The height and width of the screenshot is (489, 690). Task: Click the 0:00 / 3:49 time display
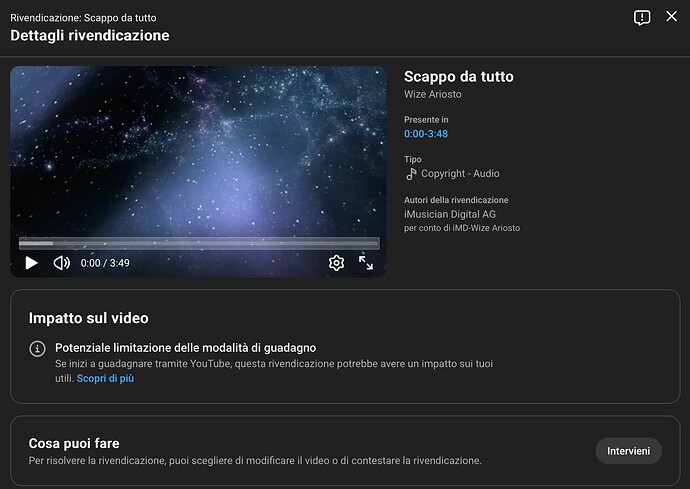105,263
